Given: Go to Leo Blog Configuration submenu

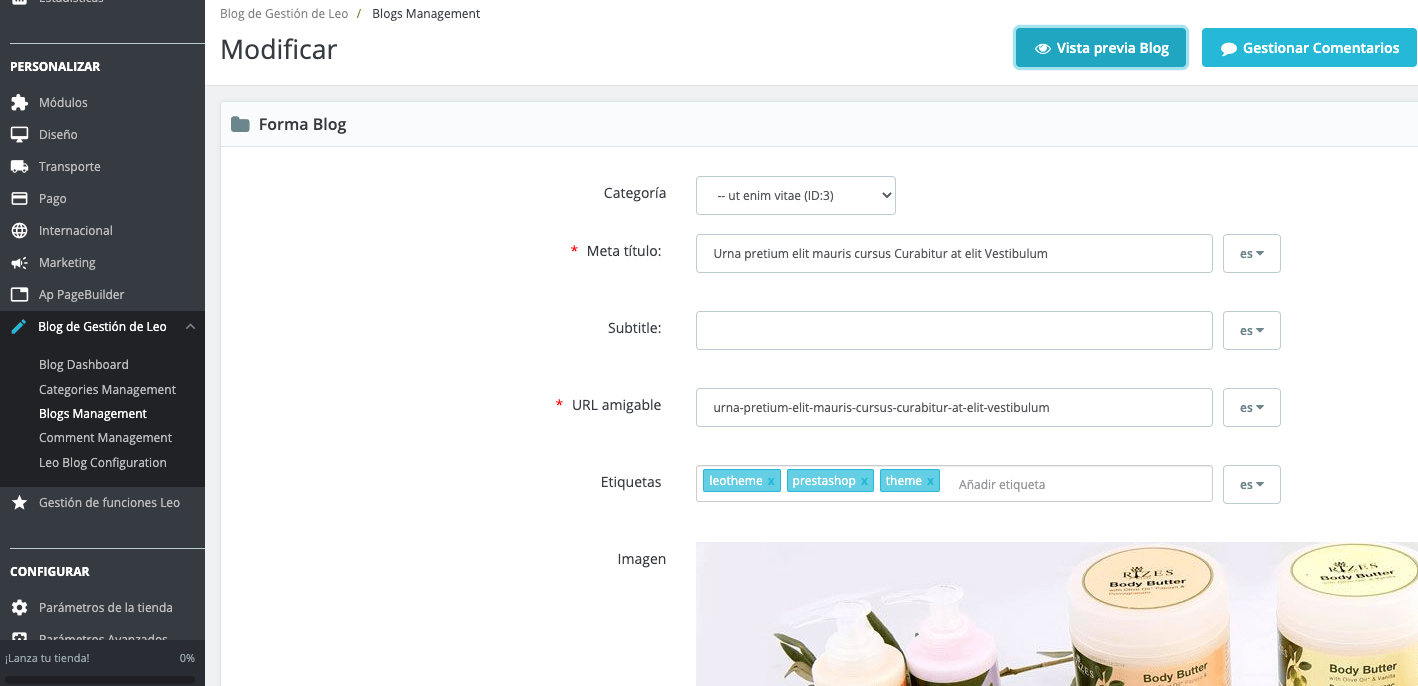Looking at the screenshot, I should pyautogui.click(x=103, y=463).
